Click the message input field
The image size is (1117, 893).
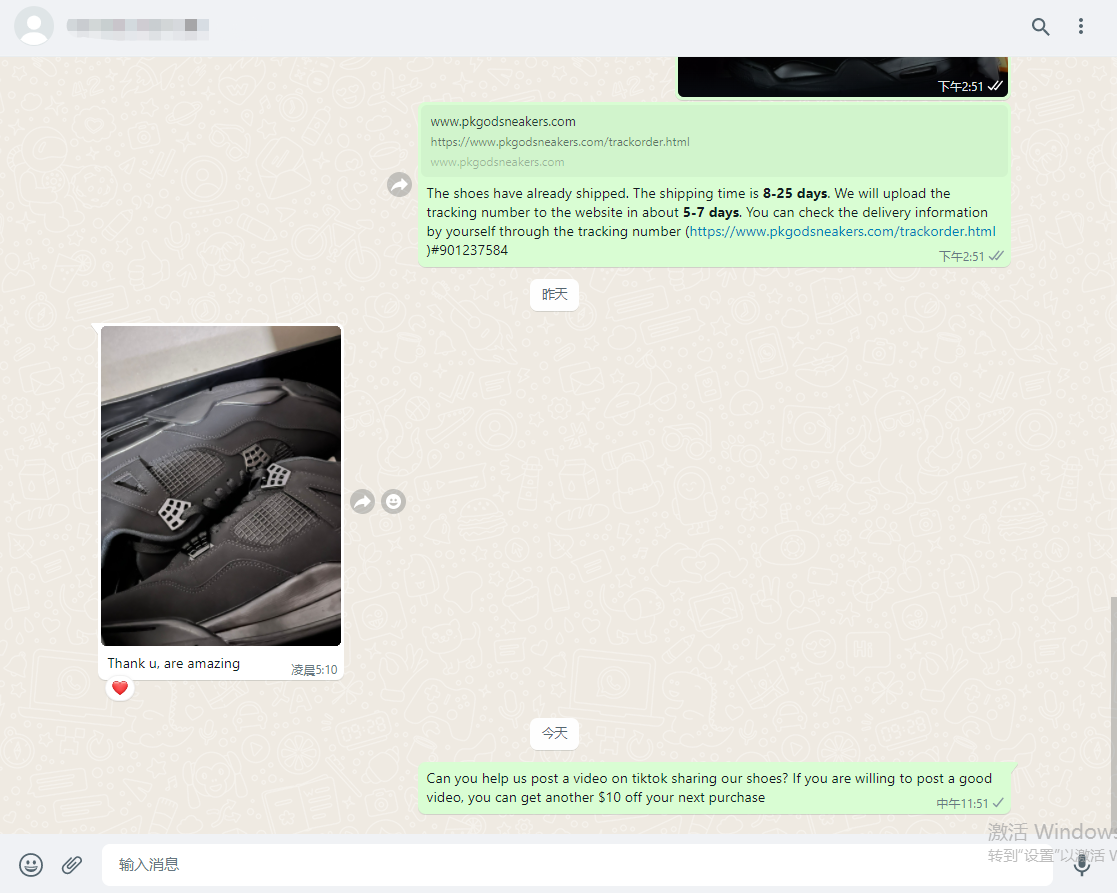tap(576, 864)
